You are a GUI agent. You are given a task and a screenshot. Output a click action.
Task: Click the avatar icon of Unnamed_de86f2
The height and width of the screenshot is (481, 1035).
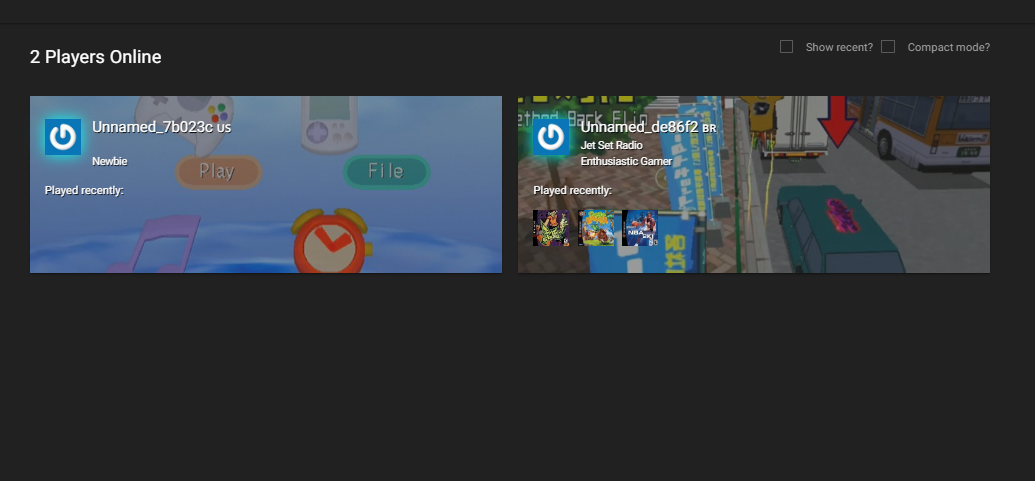click(551, 137)
